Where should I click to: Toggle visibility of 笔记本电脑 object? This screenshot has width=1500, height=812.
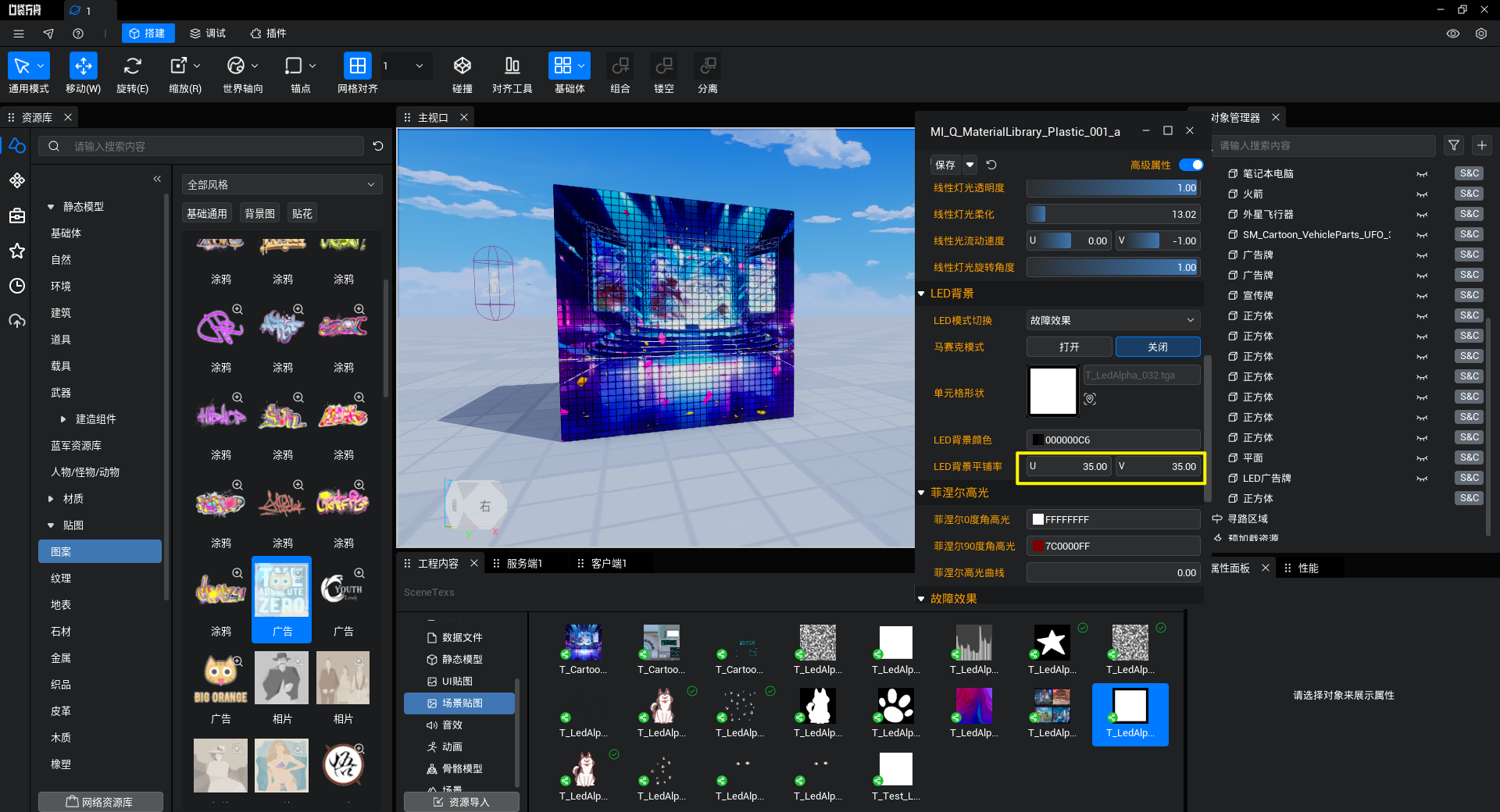point(1422,174)
